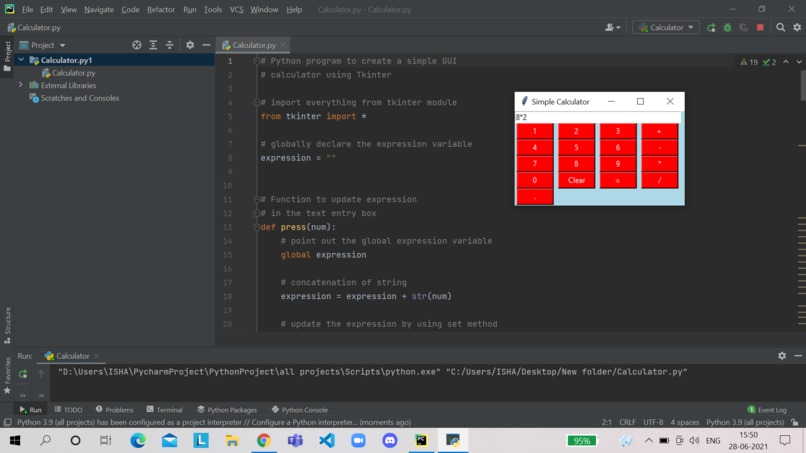This screenshot has width=806, height=453.
Task: Click the decimal point button in Simple Calculator
Action: coord(535,197)
